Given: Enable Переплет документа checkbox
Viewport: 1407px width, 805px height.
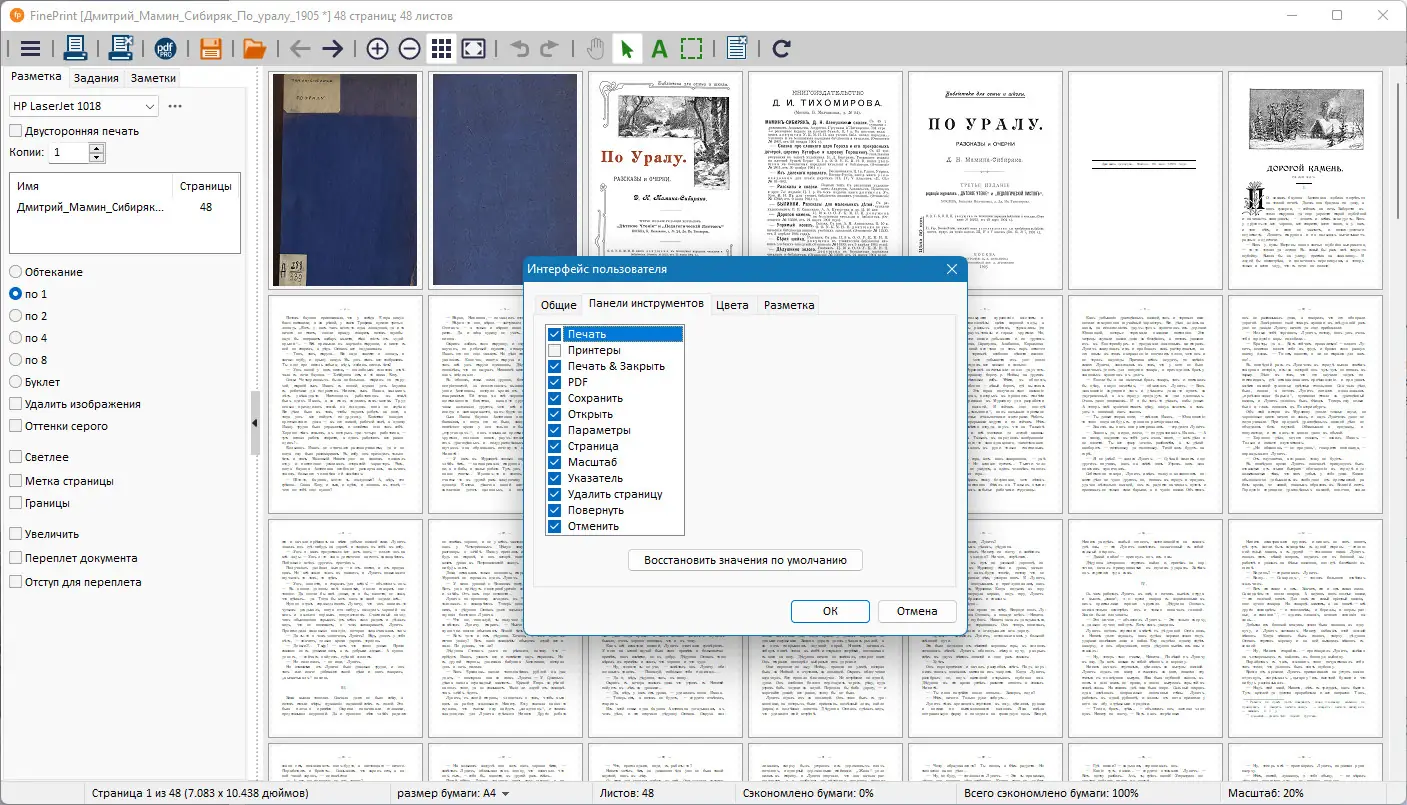Looking at the screenshot, I should click(16, 558).
